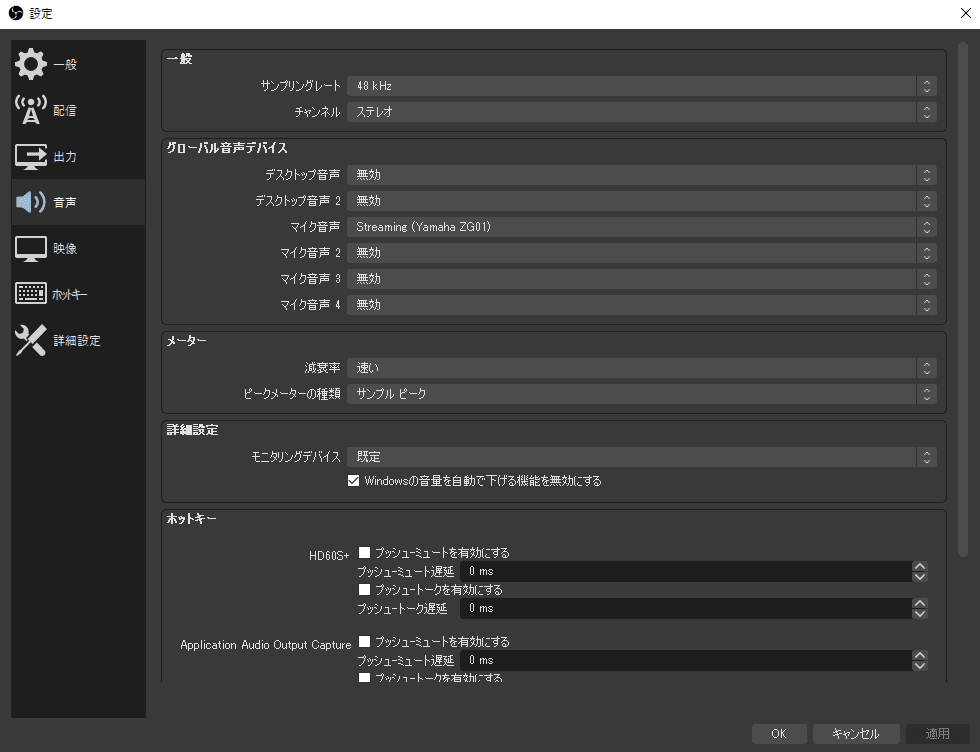Click the settings panel vertical scrollbar
The width and height of the screenshot is (980, 752).
963,300
